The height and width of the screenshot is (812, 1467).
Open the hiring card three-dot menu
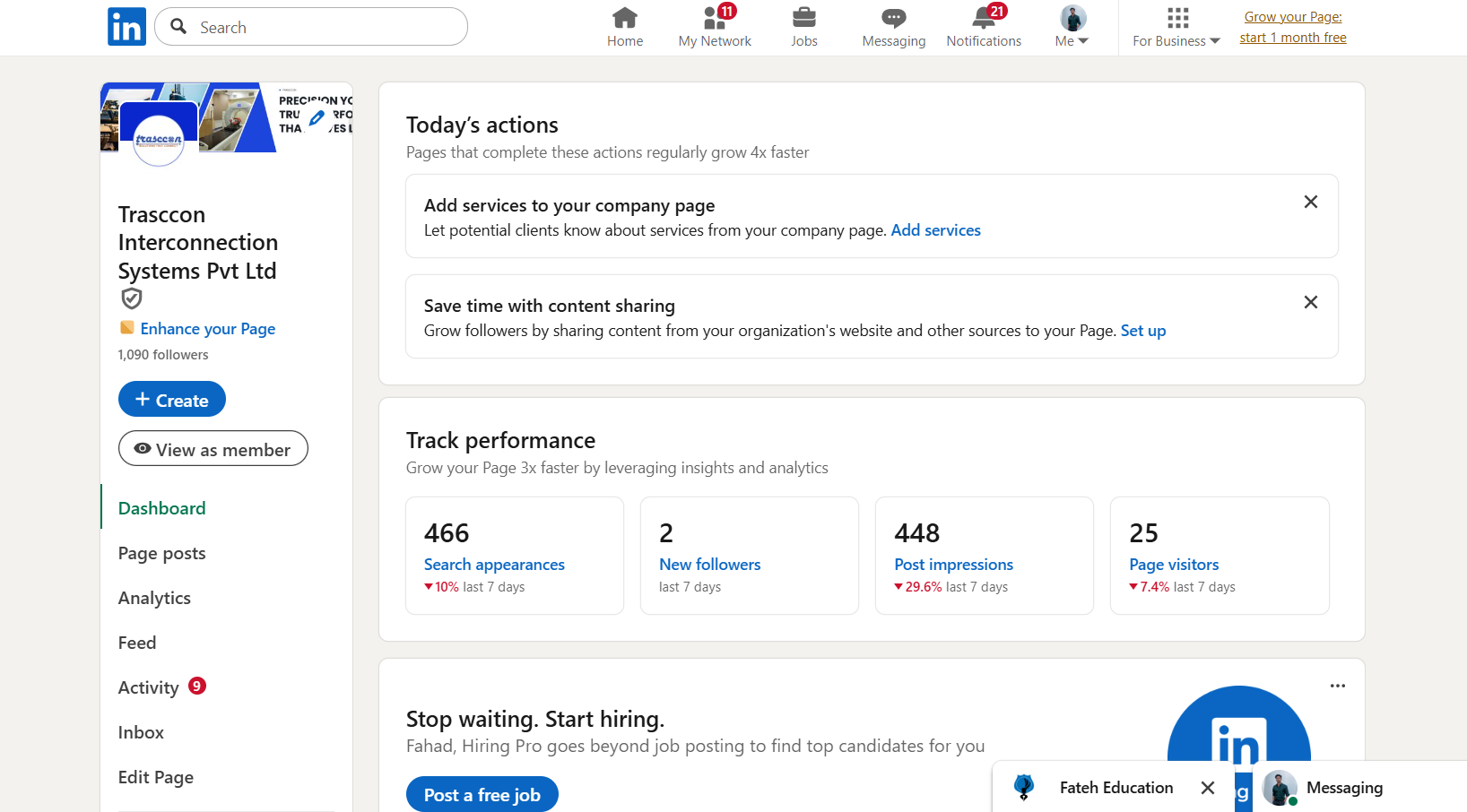(1338, 686)
